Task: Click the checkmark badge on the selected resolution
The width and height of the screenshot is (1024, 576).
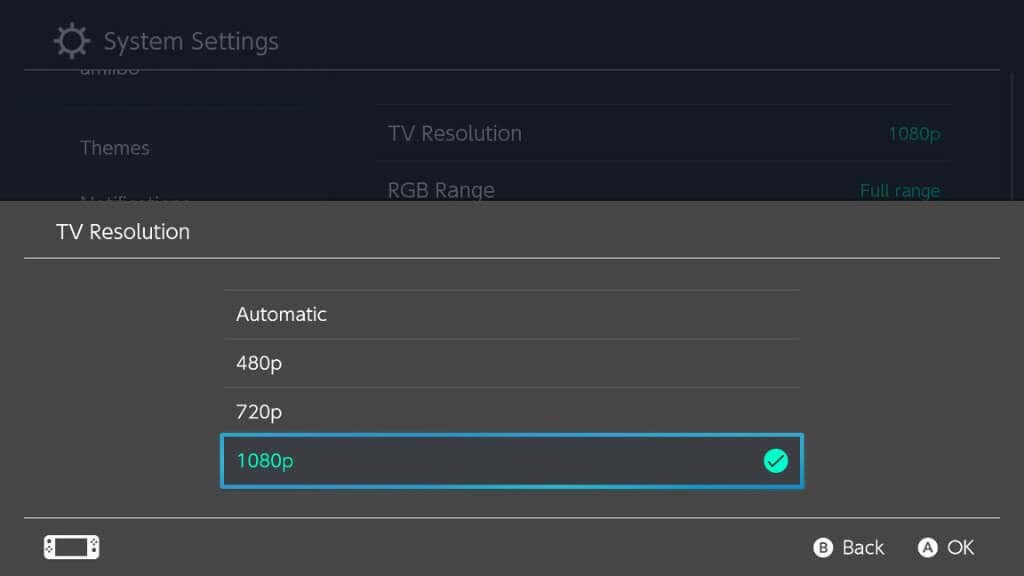Action: pos(776,461)
